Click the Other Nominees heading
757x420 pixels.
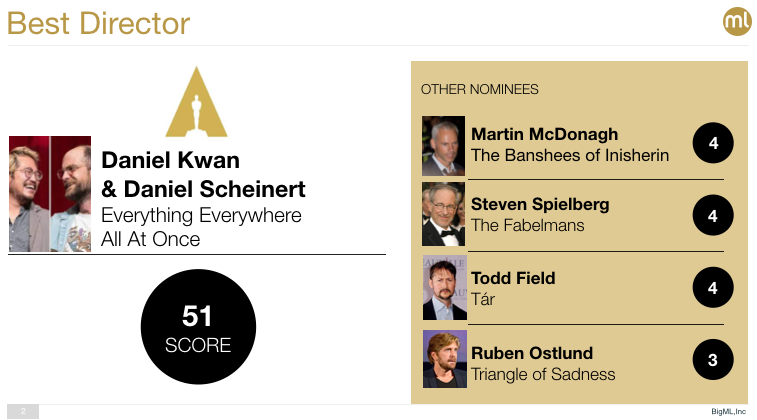pos(480,90)
